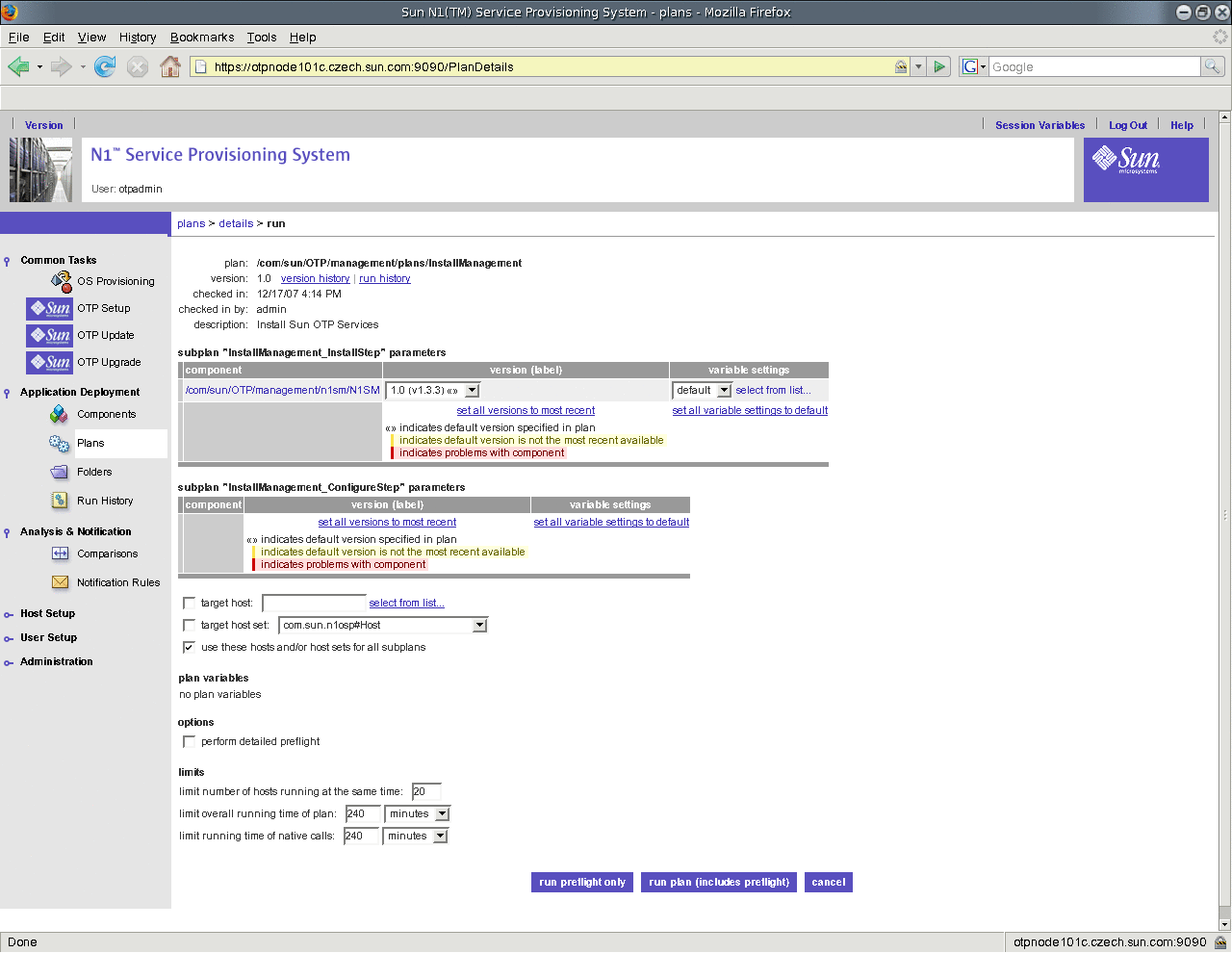Click the OS Provisioning icon
Image resolution: width=1232 pixels, height=953 pixels.
click(62, 281)
